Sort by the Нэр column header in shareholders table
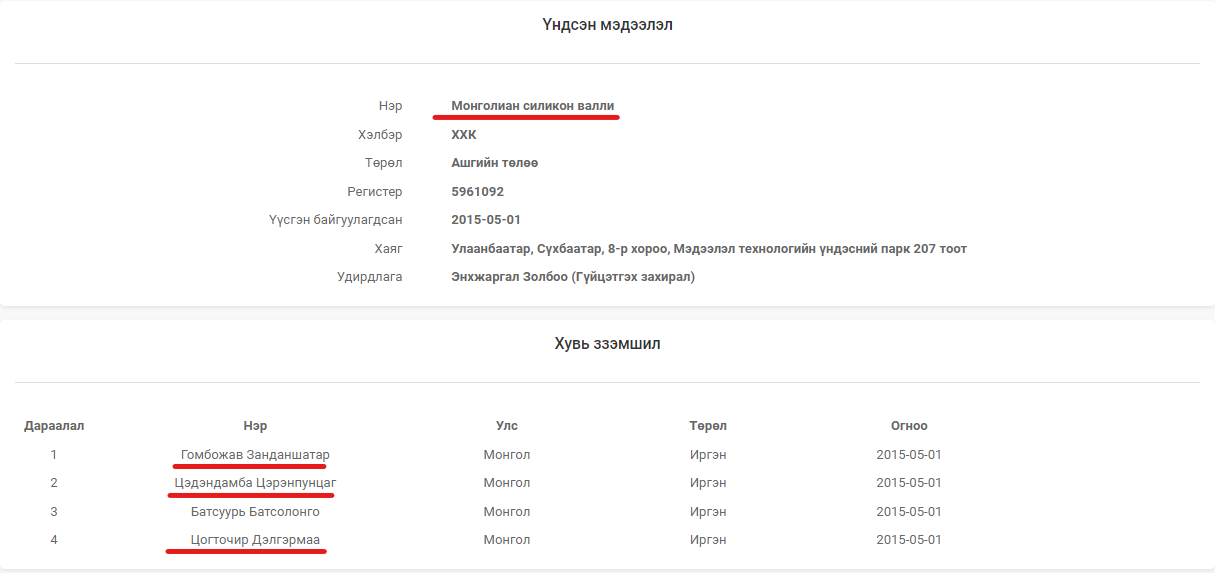The width and height of the screenshot is (1215, 573). (x=255, y=426)
